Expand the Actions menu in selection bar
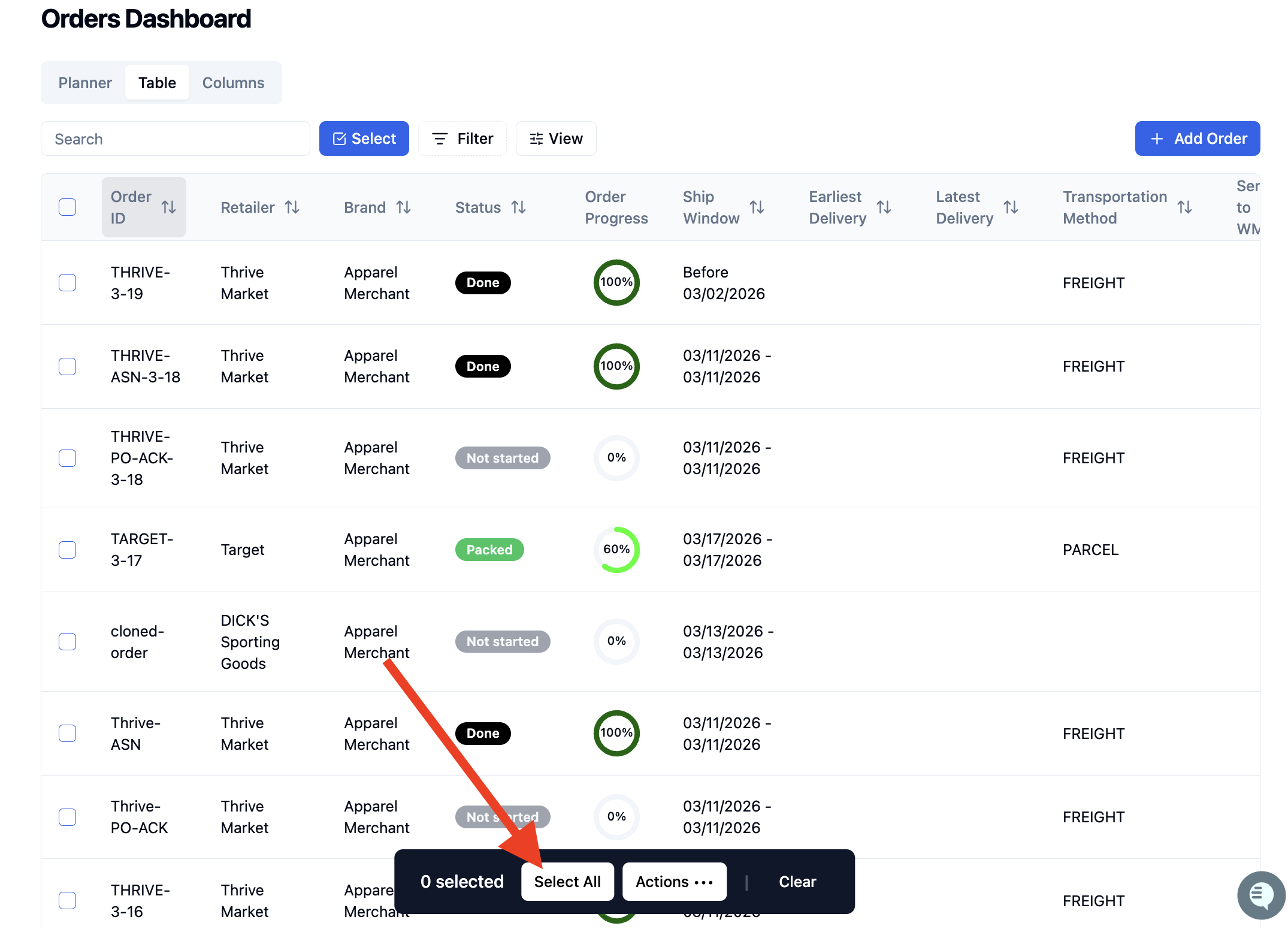 pos(675,882)
